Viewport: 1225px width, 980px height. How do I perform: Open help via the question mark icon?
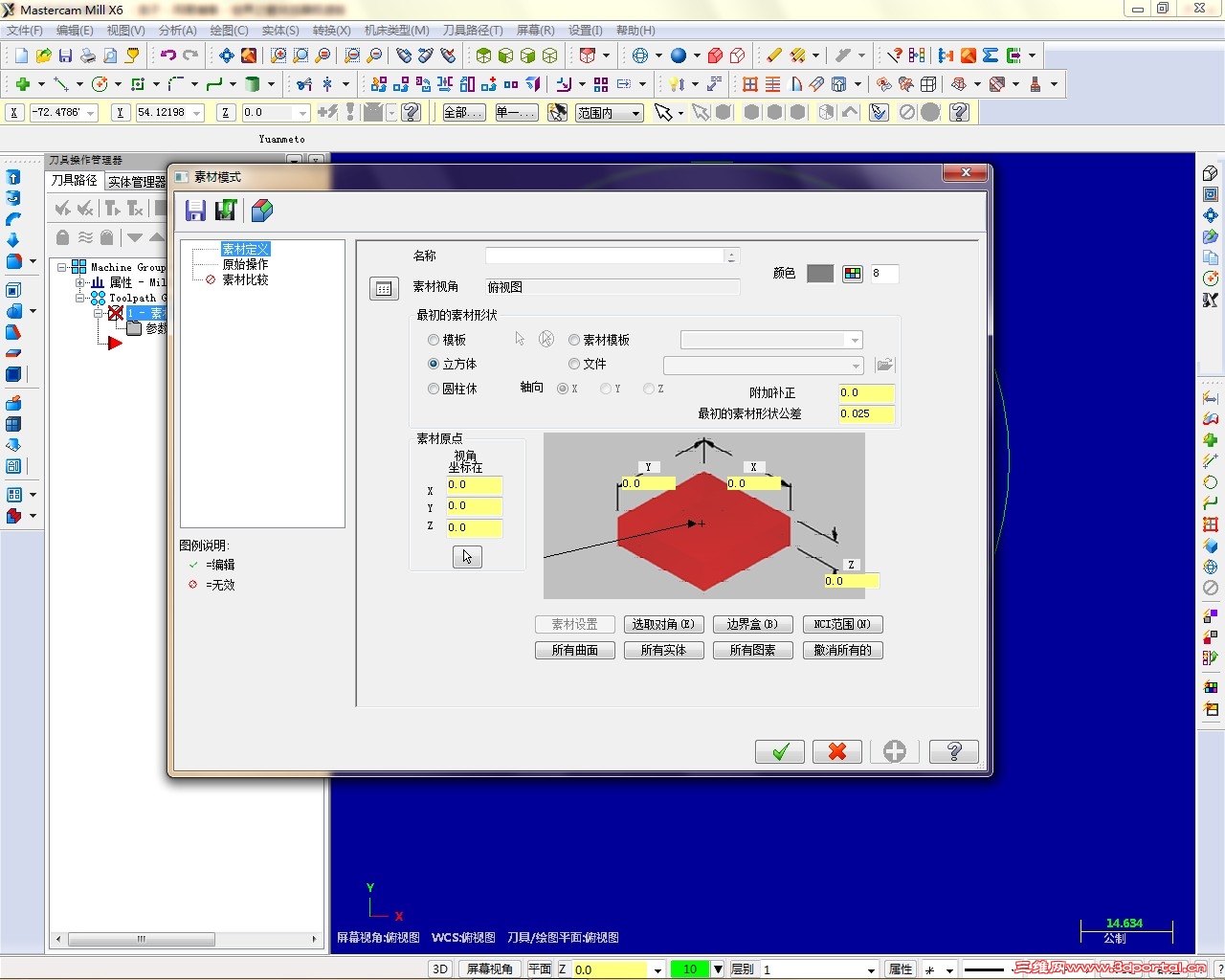tap(953, 751)
